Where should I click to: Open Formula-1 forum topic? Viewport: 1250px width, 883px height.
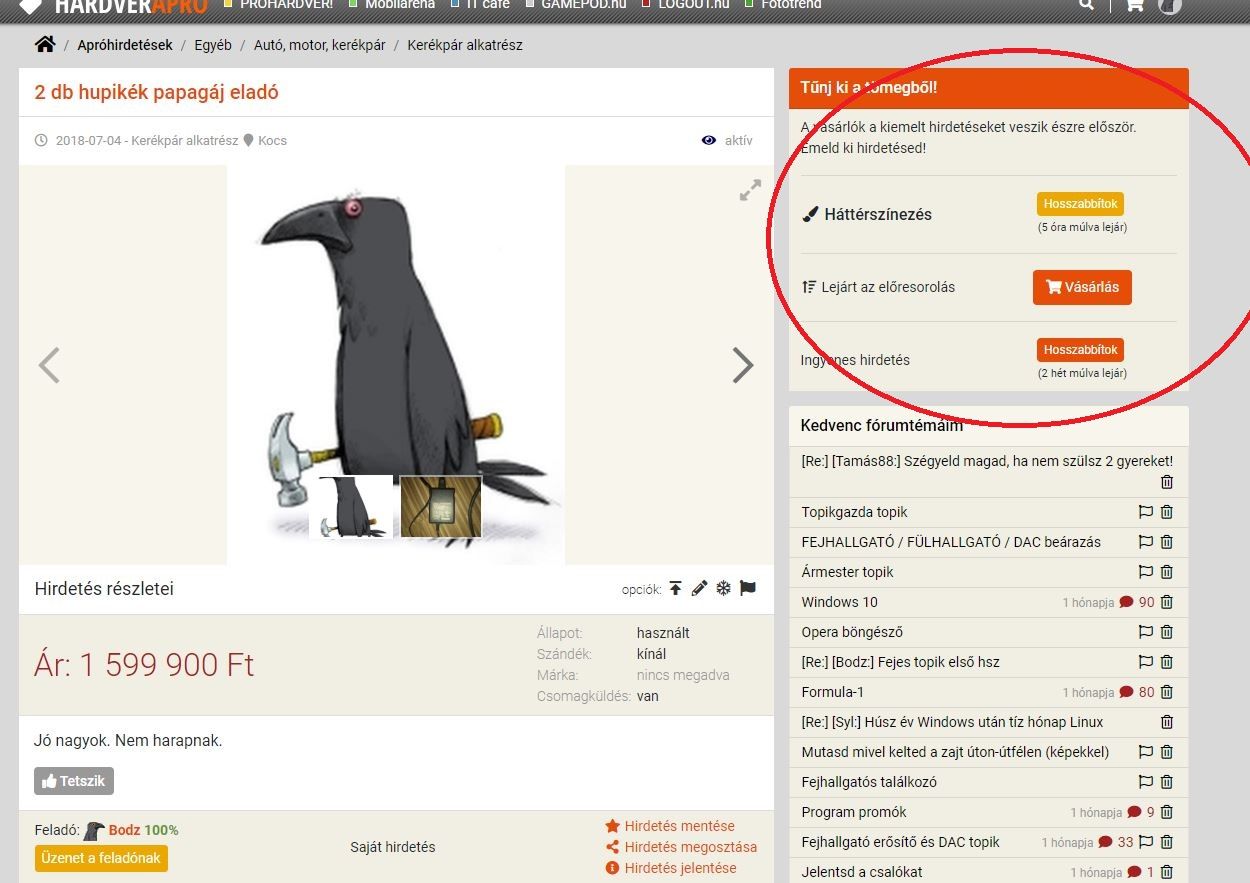832,692
